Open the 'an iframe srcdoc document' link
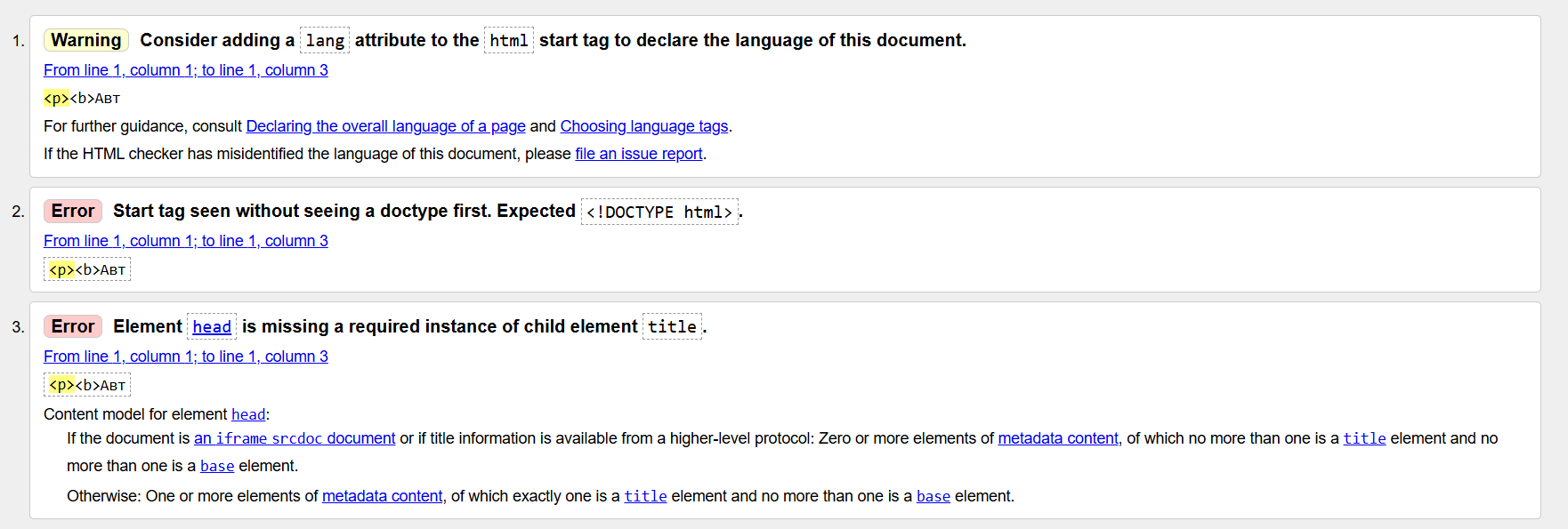The height and width of the screenshot is (529, 1568). coord(295,438)
